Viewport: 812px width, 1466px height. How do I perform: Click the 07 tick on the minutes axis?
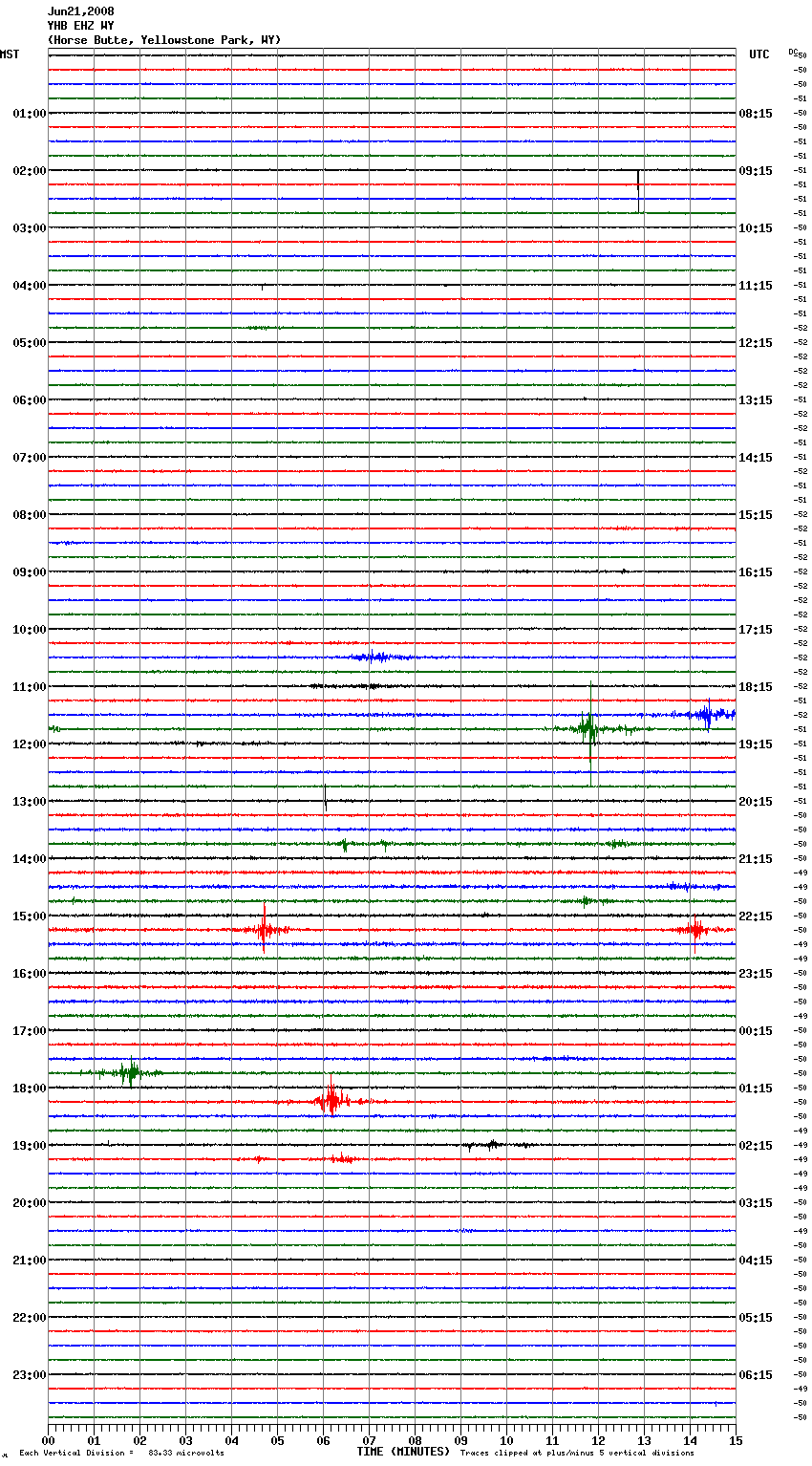click(x=369, y=1441)
